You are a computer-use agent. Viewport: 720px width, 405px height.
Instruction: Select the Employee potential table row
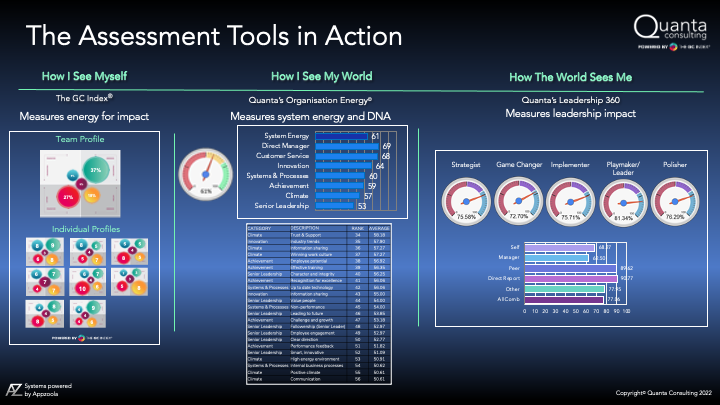pyautogui.click(x=319, y=261)
